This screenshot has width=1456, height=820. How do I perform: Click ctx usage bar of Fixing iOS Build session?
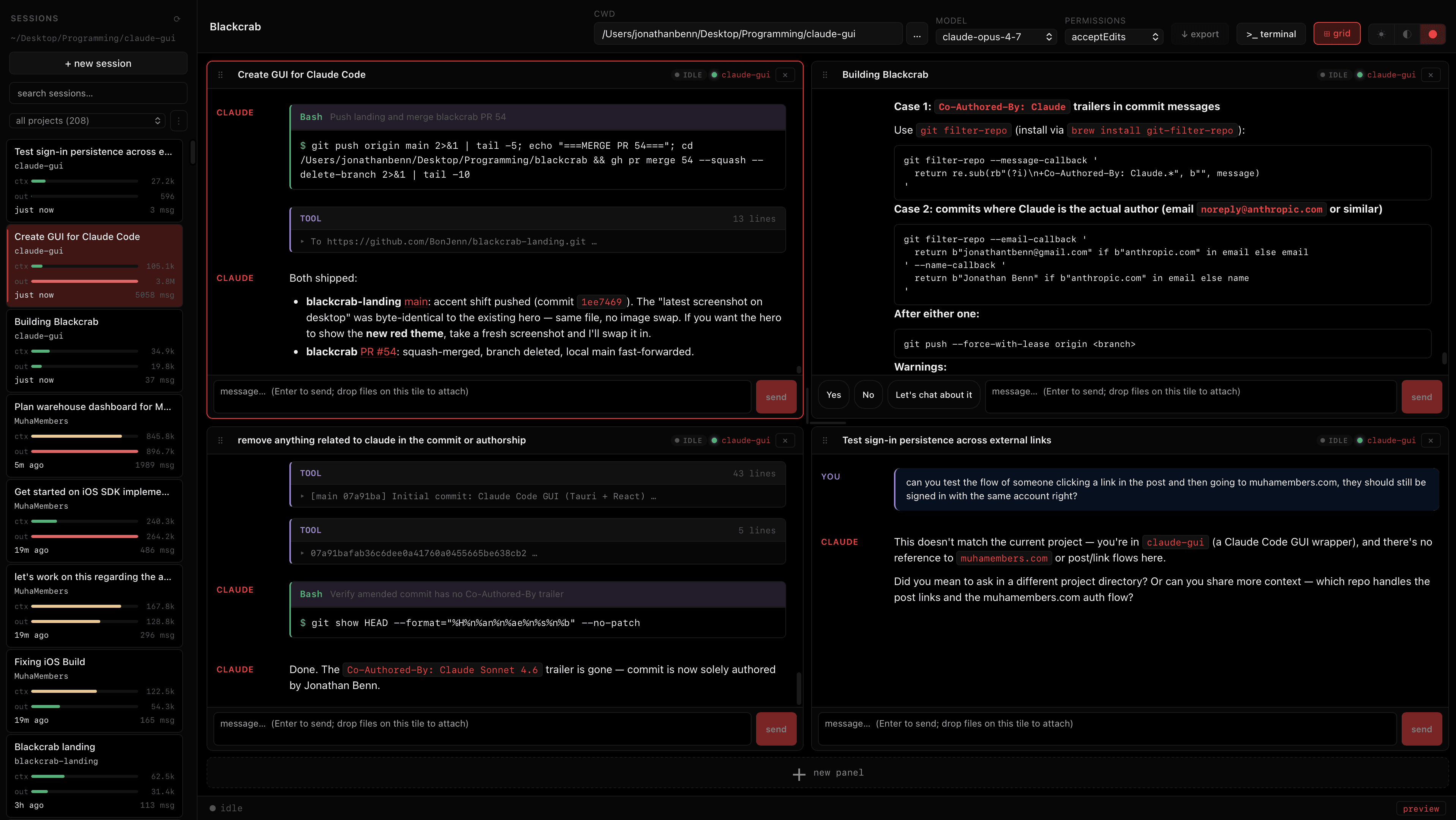point(84,691)
